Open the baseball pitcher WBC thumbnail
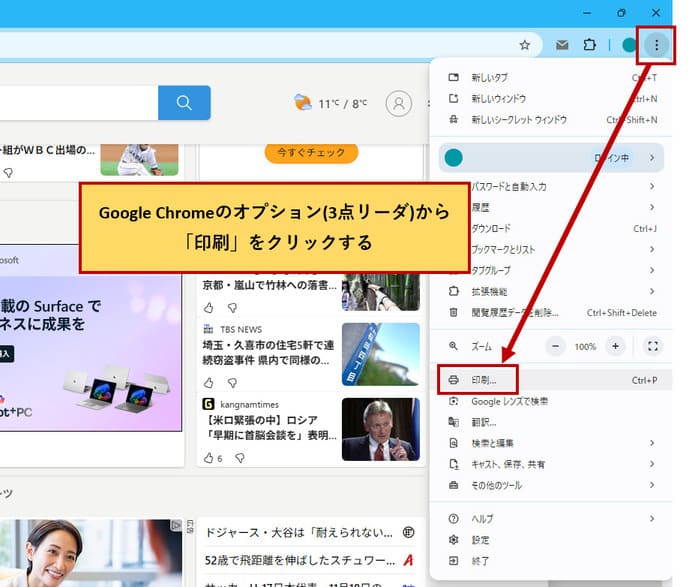Image resolution: width=695 pixels, height=587 pixels. (140, 159)
